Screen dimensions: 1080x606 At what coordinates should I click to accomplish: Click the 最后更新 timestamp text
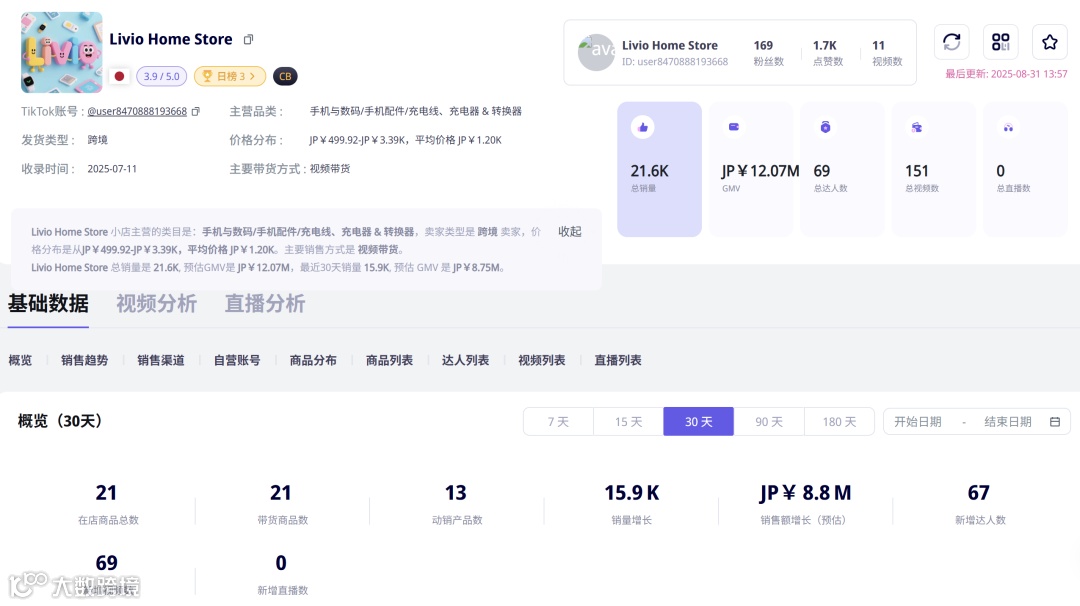1006,74
